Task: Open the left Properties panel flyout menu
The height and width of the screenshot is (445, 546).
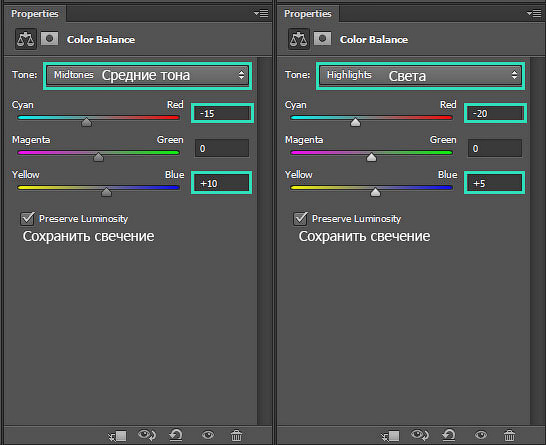Action: [261, 14]
